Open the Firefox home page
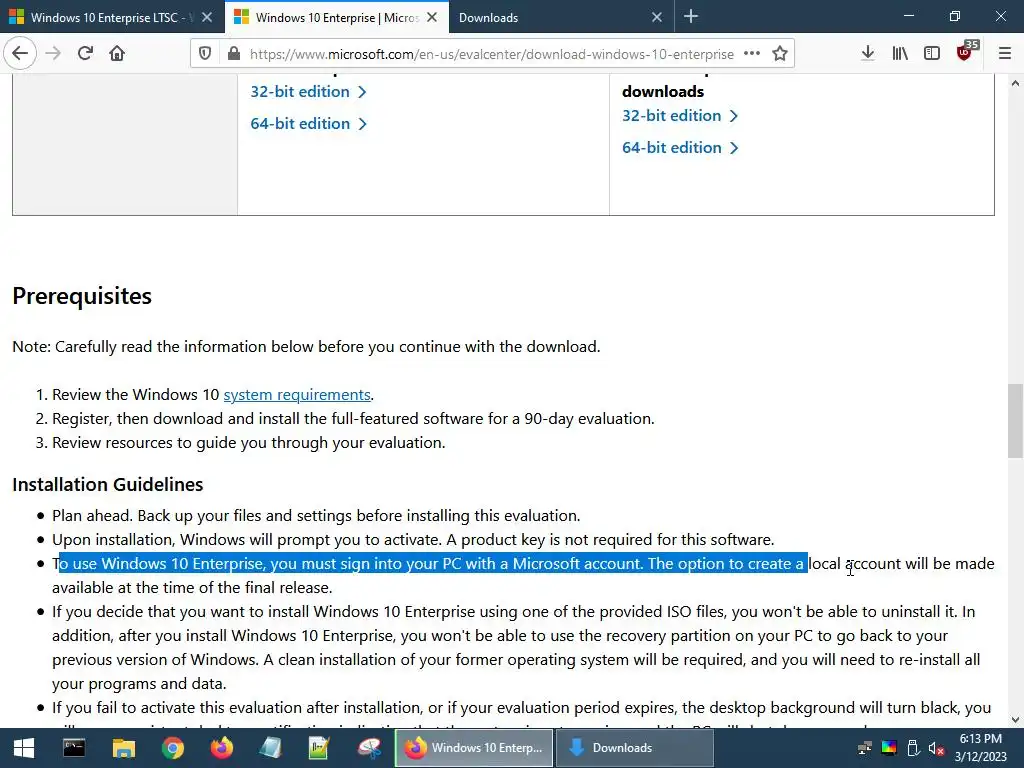Image resolution: width=1024 pixels, height=768 pixels. coord(117,53)
